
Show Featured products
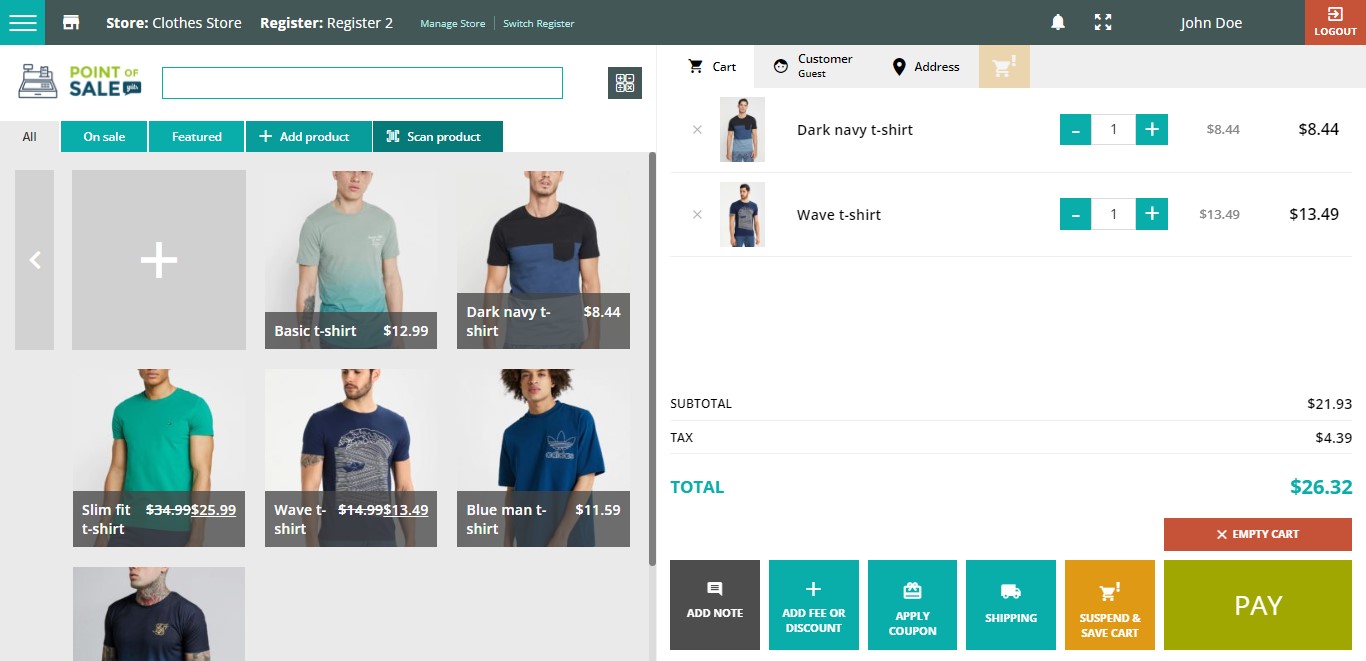(x=197, y=137)
